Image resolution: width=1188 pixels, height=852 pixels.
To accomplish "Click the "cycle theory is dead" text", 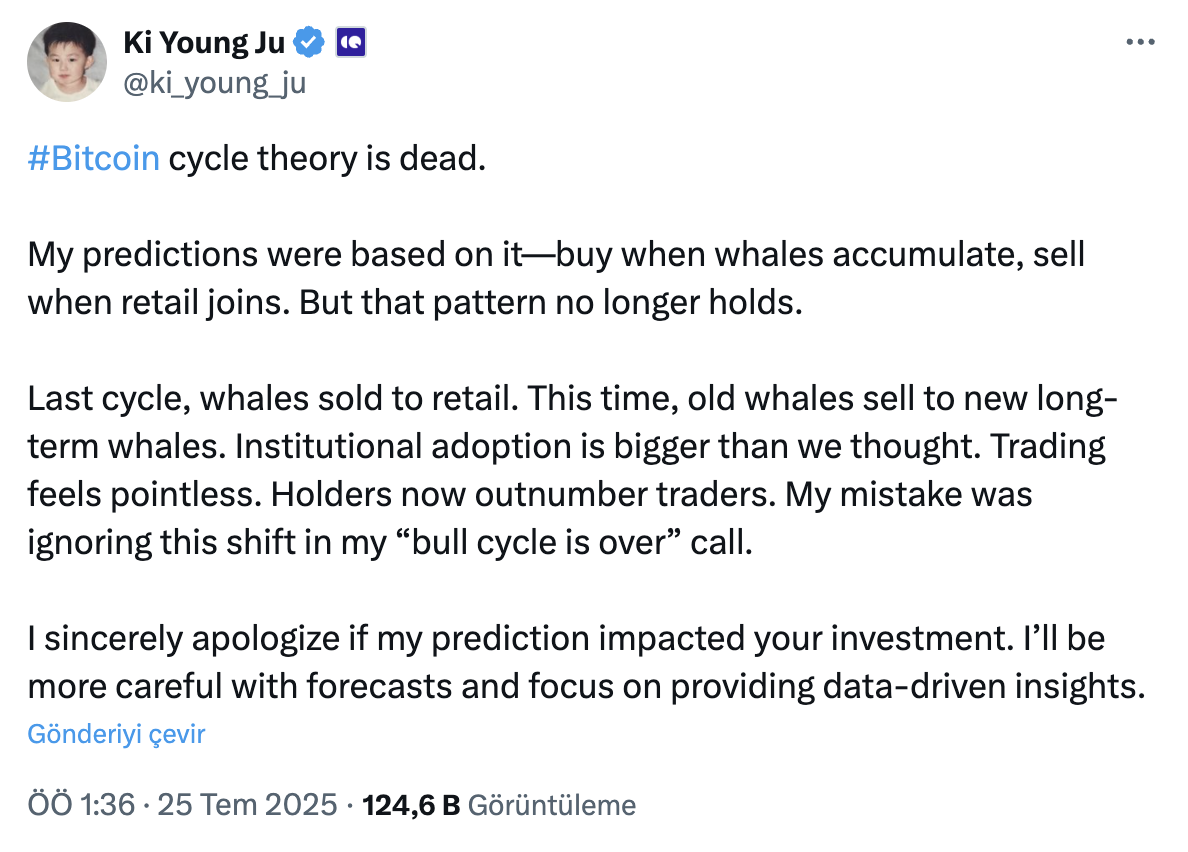I will (326, 159).
